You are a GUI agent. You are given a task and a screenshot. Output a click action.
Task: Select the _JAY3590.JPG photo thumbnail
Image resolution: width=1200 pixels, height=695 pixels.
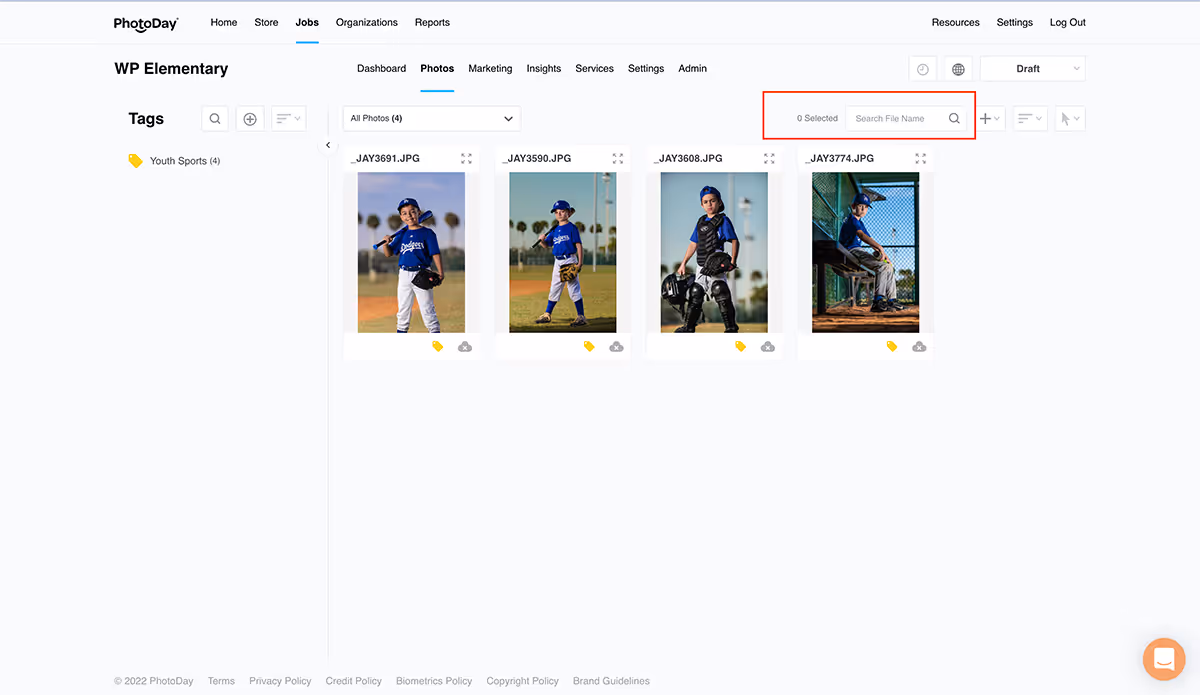tap(563, 252)
